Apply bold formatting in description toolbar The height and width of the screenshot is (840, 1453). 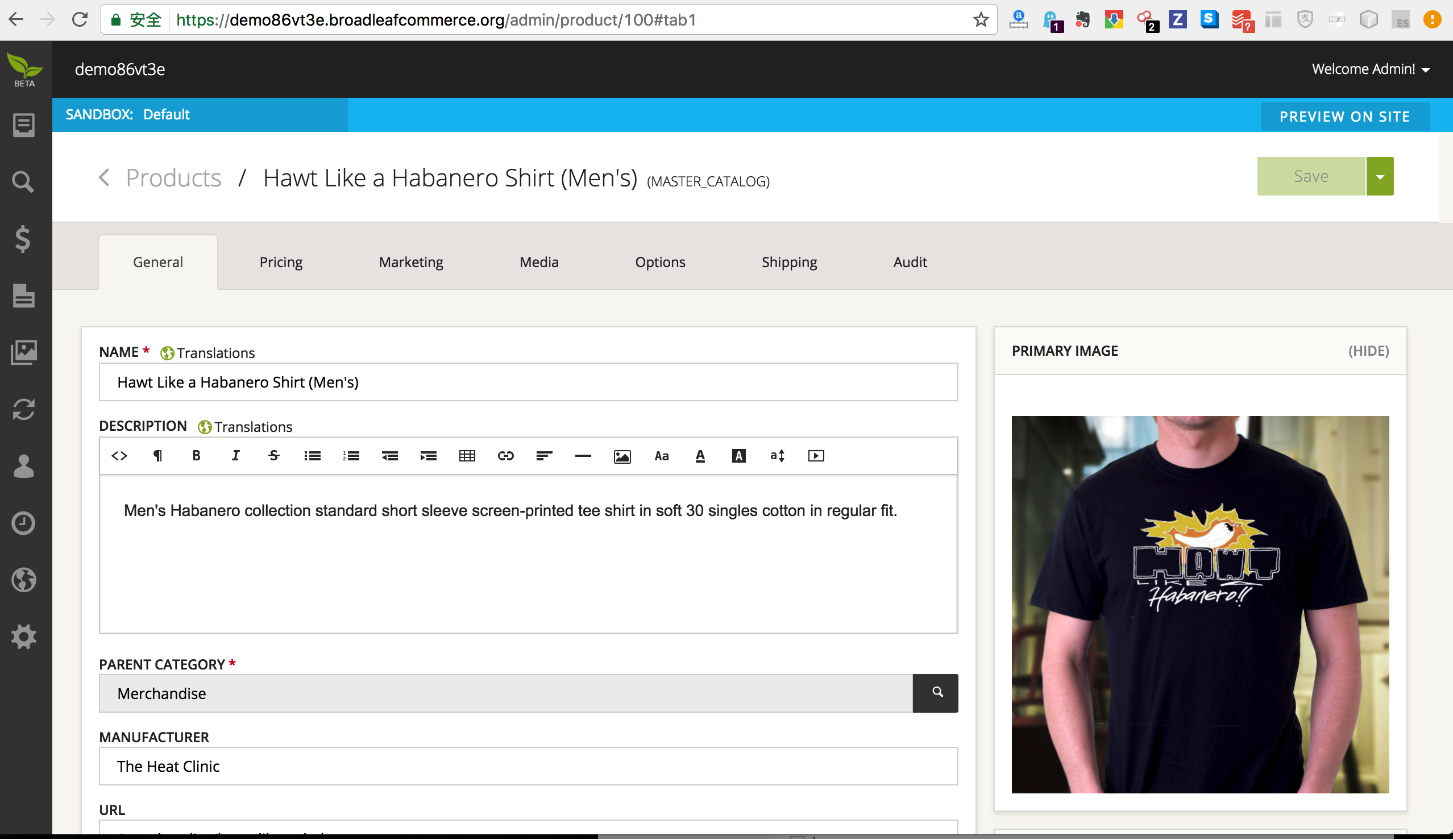click(x=196, y=456)
